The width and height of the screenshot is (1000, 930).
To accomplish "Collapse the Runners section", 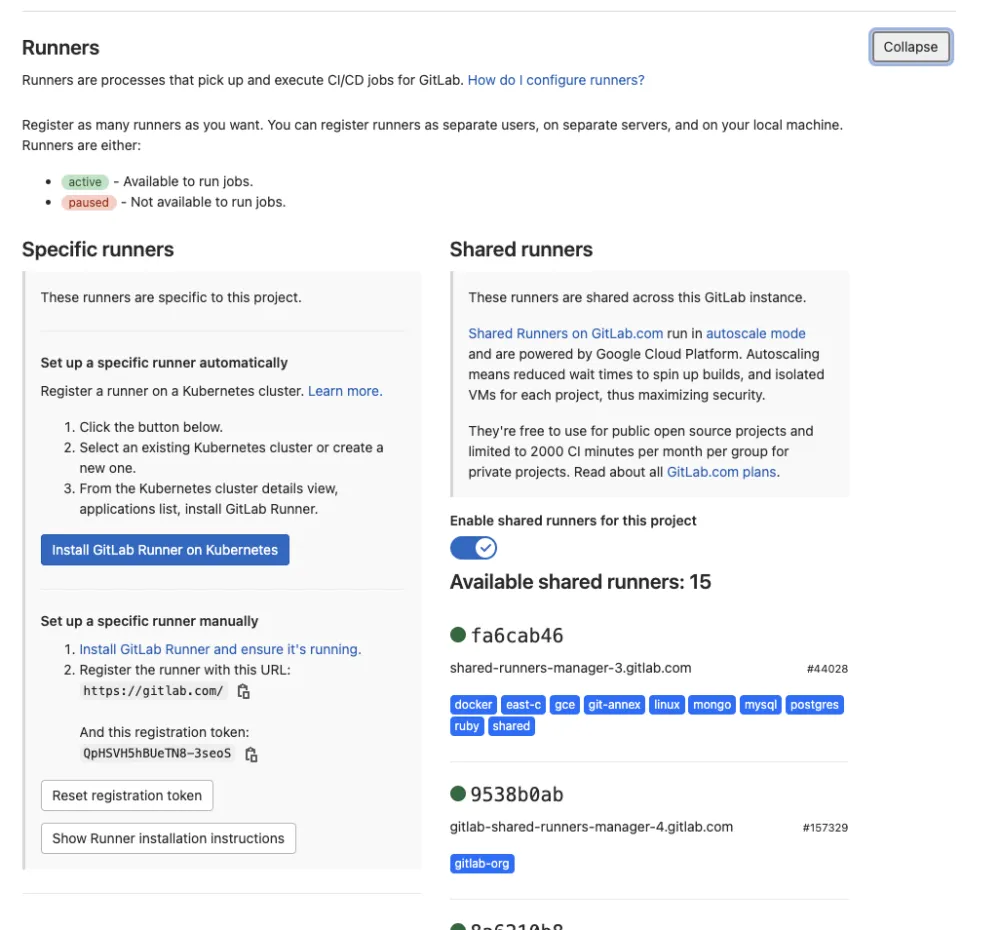I will coord(910,47).
